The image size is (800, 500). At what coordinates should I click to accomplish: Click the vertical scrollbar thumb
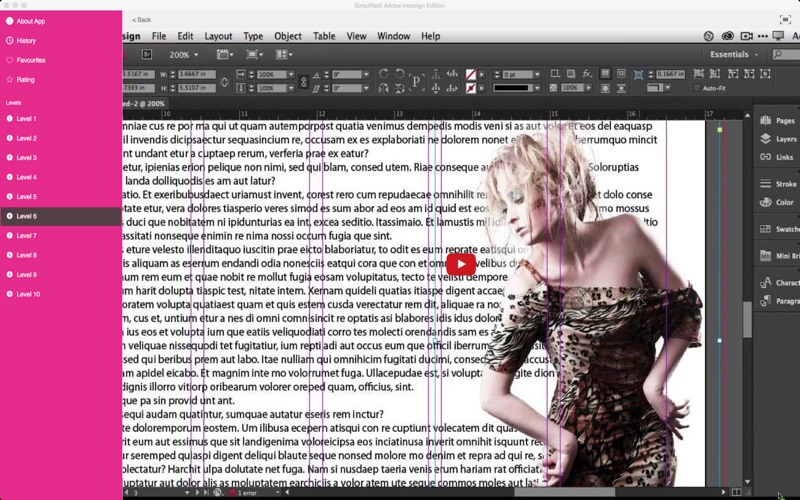(747, 319)
